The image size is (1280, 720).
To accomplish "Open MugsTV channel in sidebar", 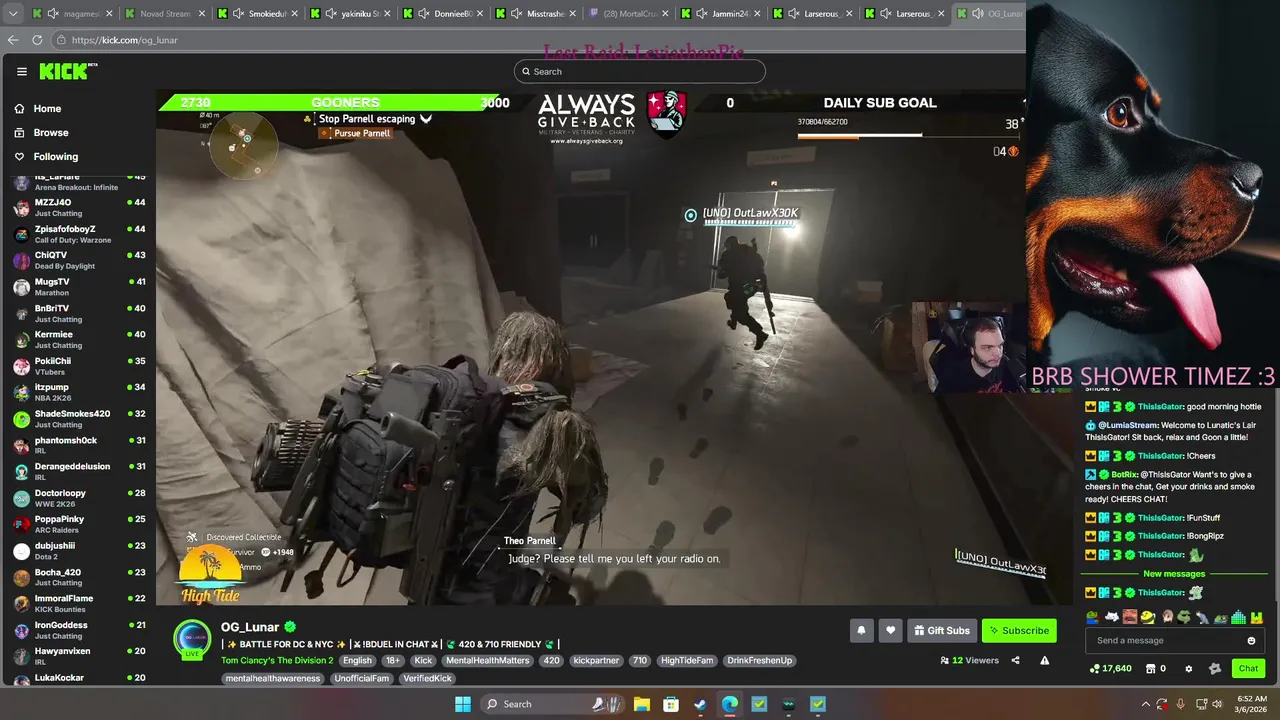I will pos(77,287).
